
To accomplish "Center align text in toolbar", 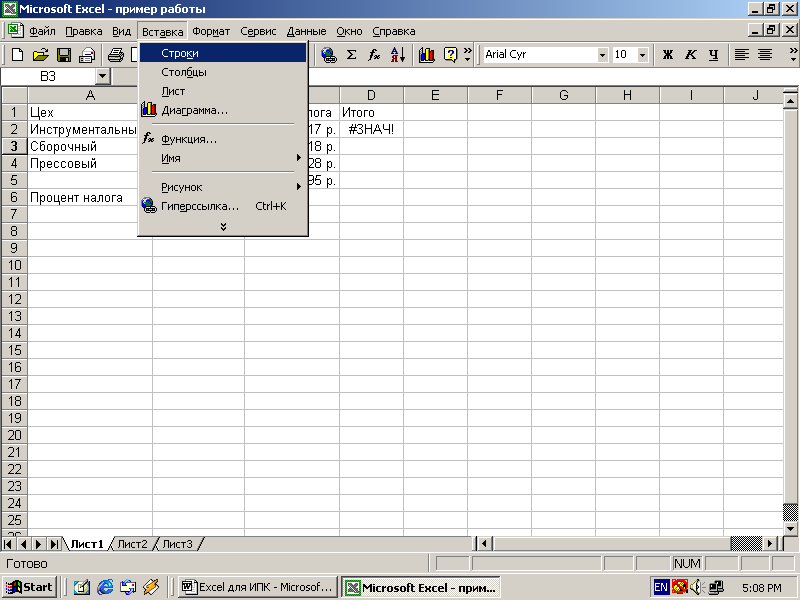I will (x=765, y=55).
